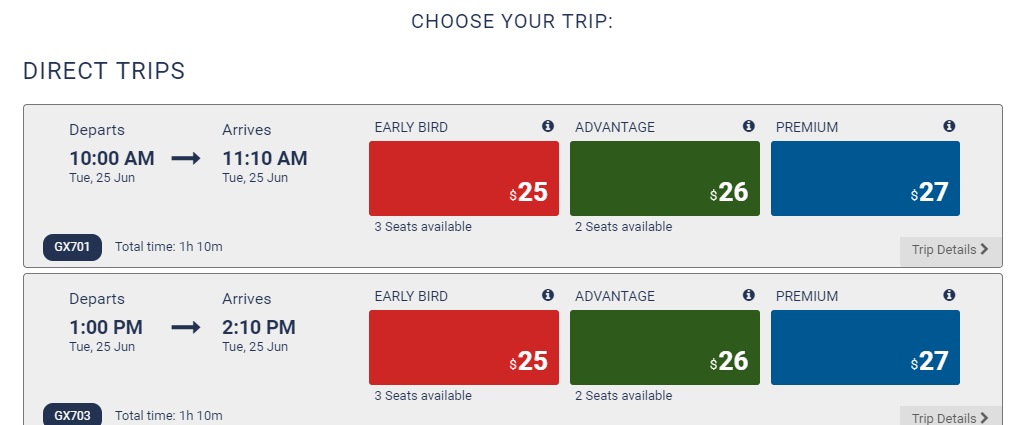Choose the $26 Advantage fare on GX703
1024x425 pixels.
pyautogui.click(x=665, y=347)
